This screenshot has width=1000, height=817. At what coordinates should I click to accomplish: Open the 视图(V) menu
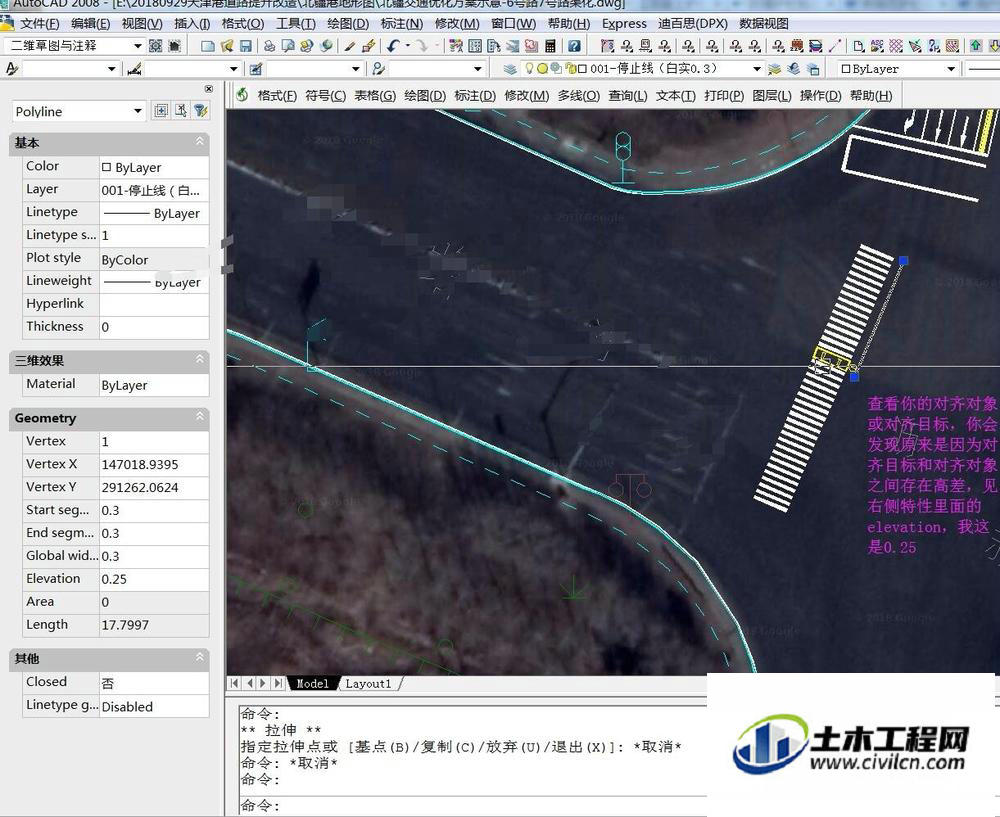142,24
